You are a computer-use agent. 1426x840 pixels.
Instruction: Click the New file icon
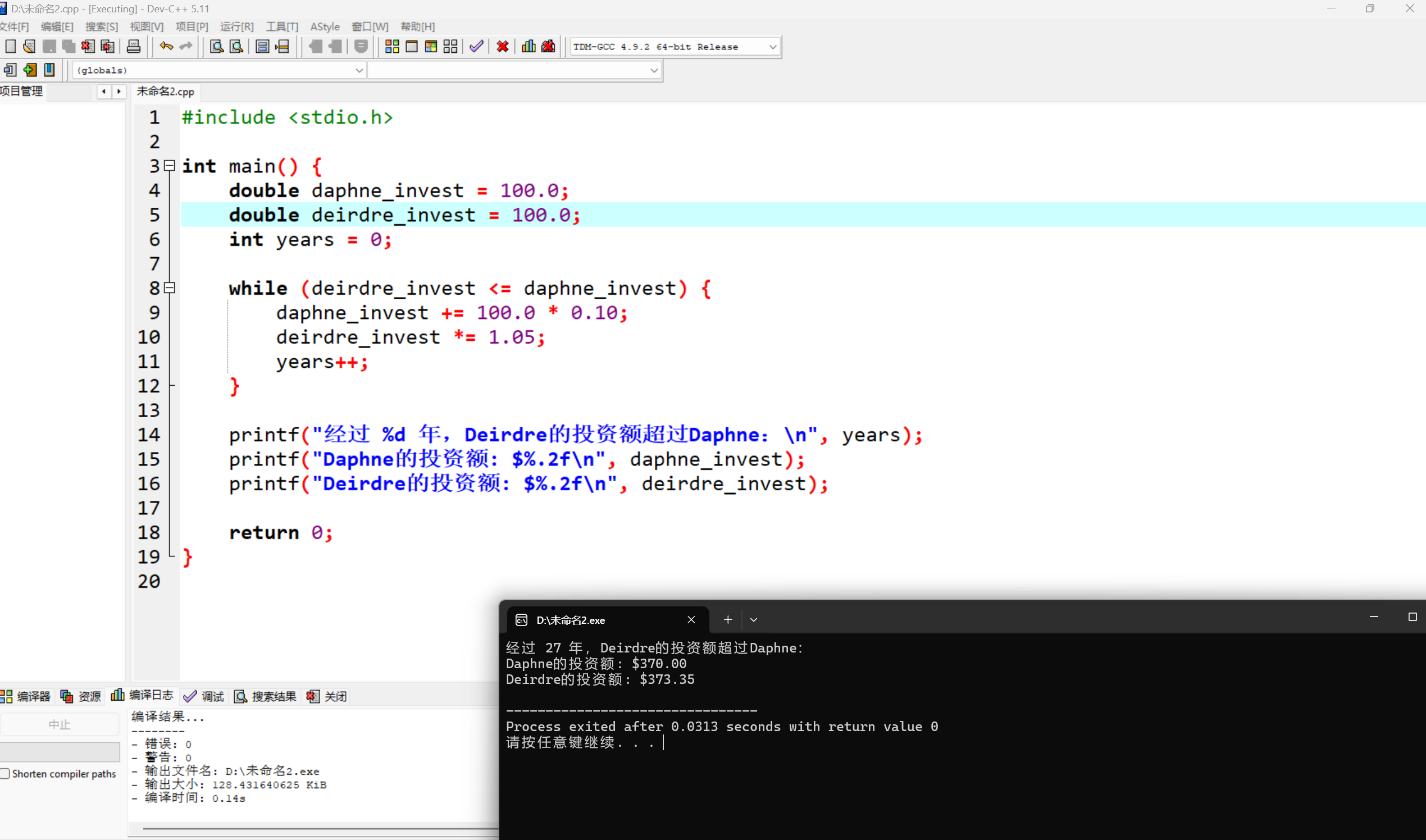(x=10, y=47)
